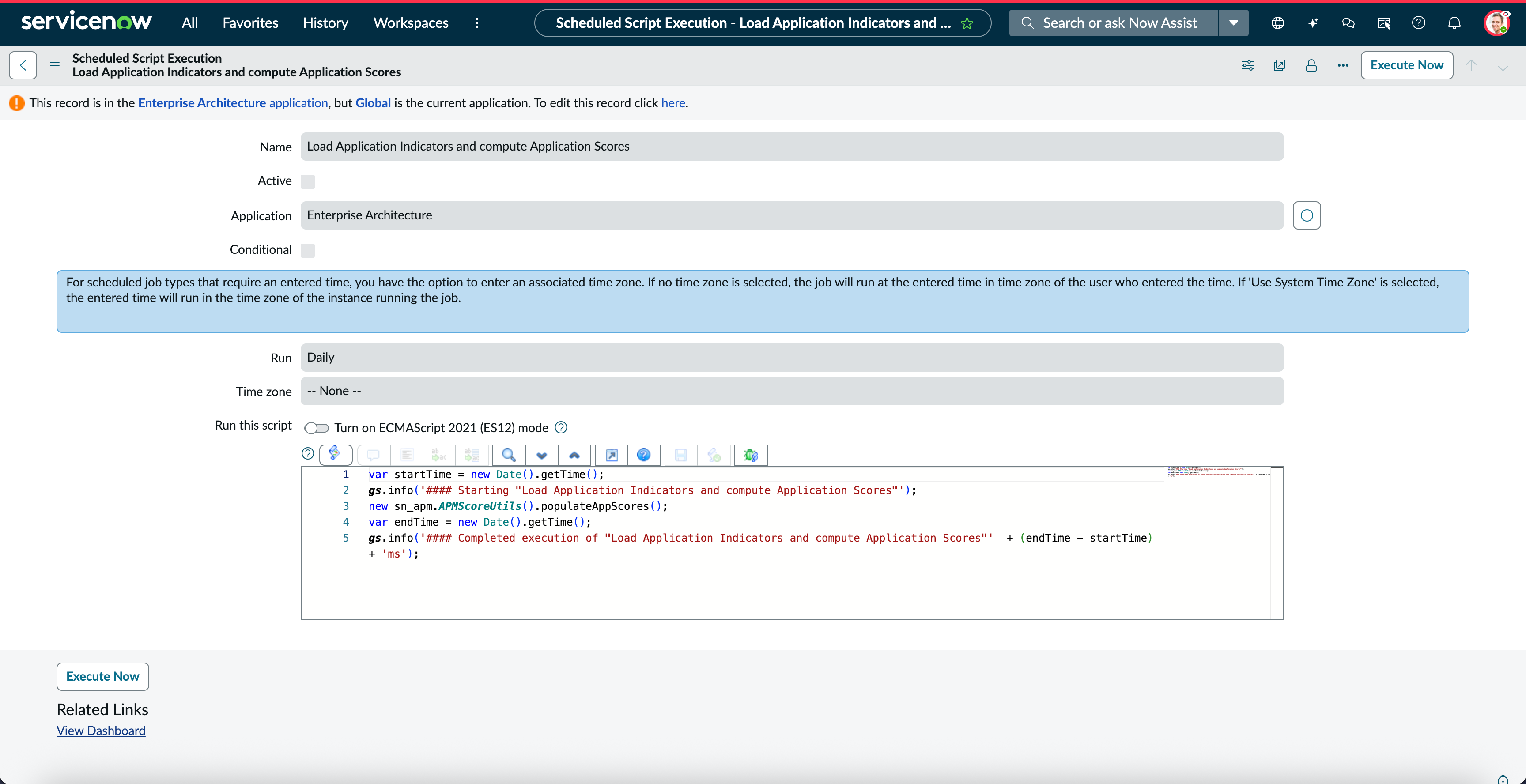
Task: Click the script syntax check icon
Action: (x=714, y=455)
